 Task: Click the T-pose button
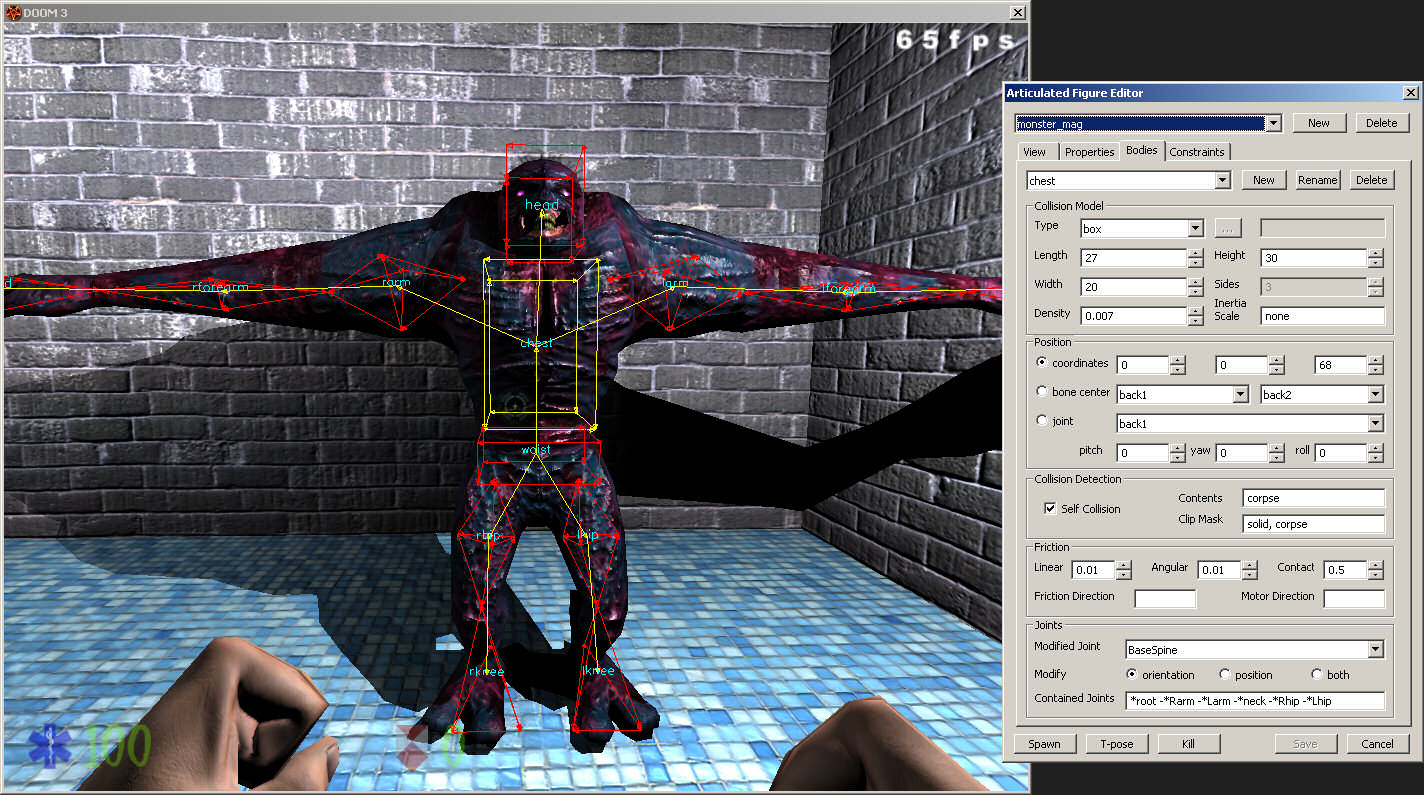1116,744
